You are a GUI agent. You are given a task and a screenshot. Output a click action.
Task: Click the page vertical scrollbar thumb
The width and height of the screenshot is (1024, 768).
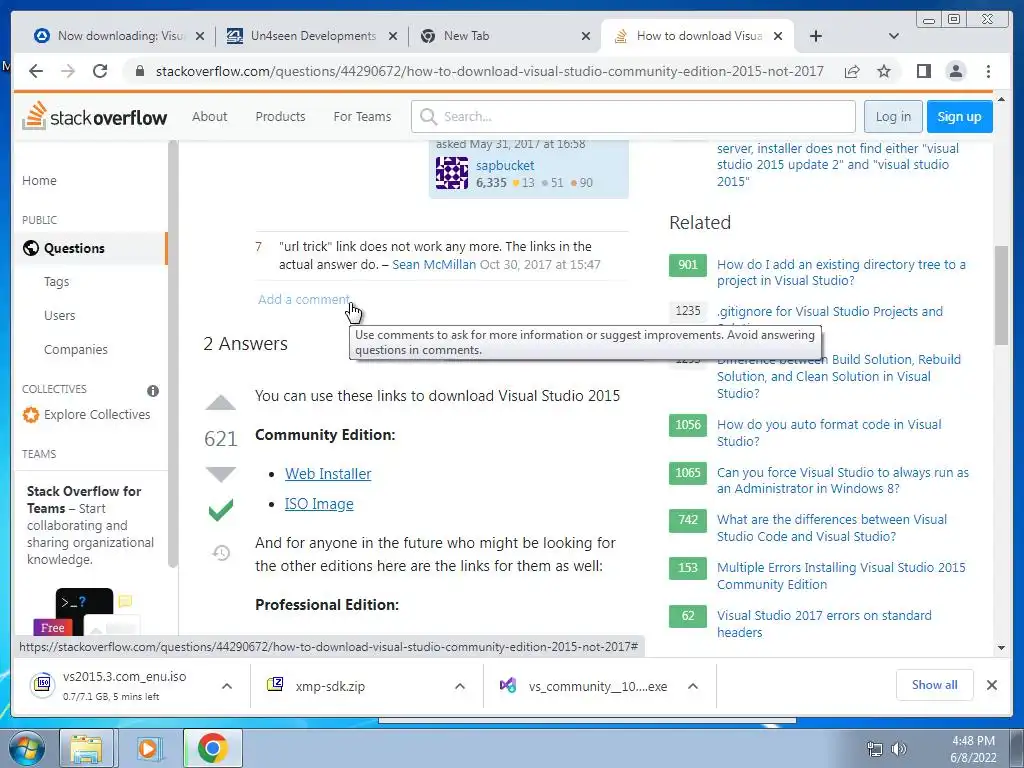1001,295
